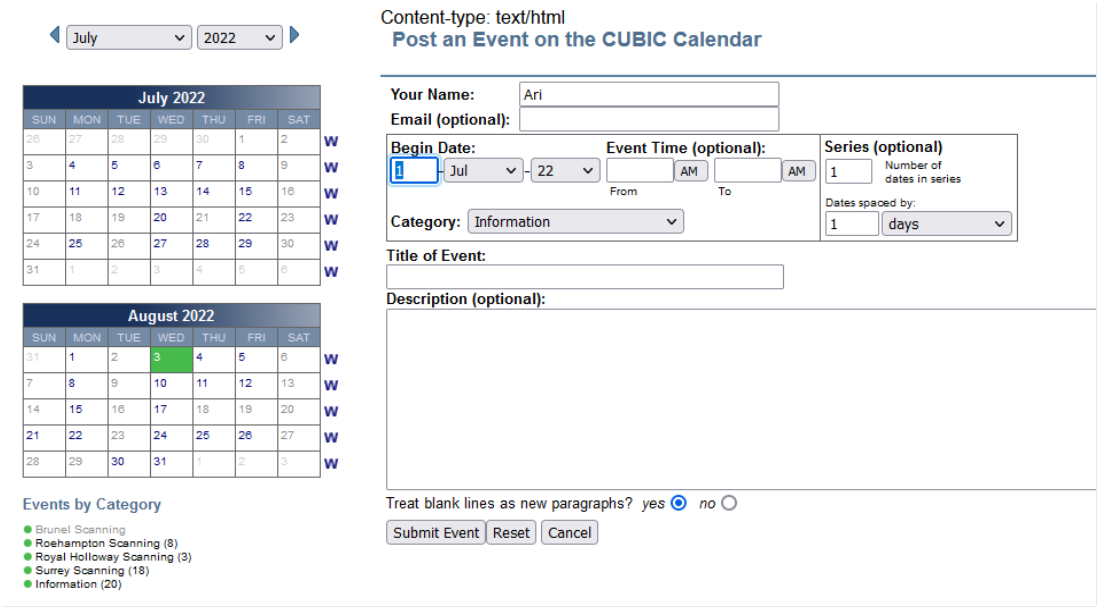The height and width of the screenshot is (613, 1110).
Task: Open week view for August 21 row
Action: tap(331, 438)
